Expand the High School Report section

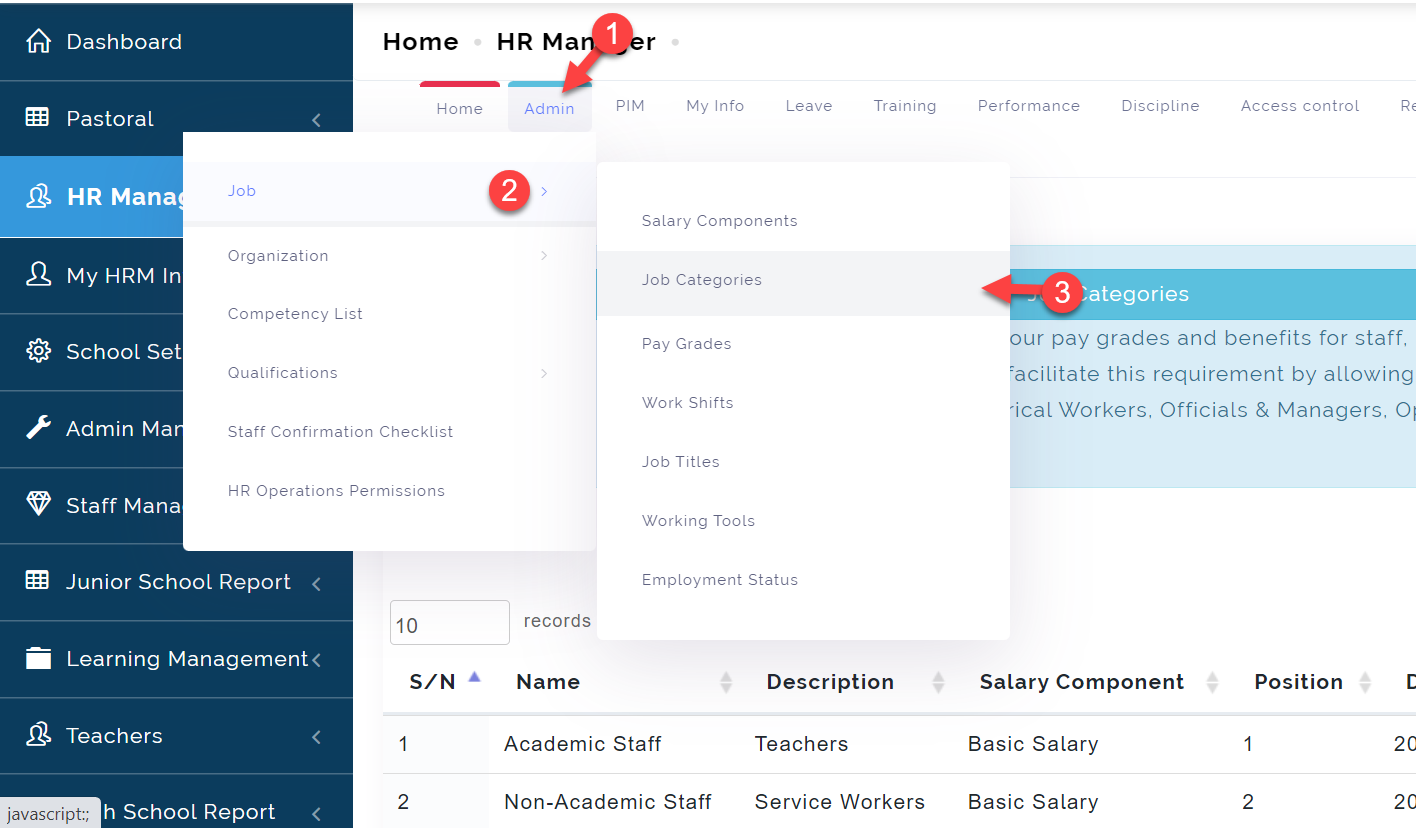point(316,814)
